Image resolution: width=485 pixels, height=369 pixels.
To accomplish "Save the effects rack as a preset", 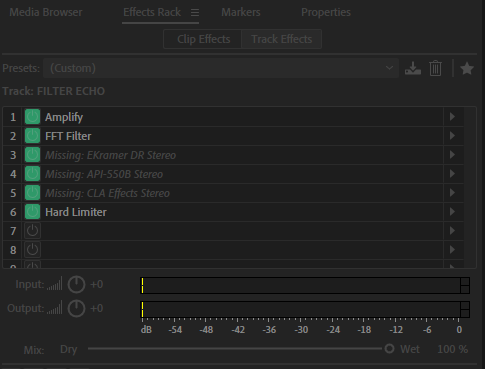I will click(413, 68).
